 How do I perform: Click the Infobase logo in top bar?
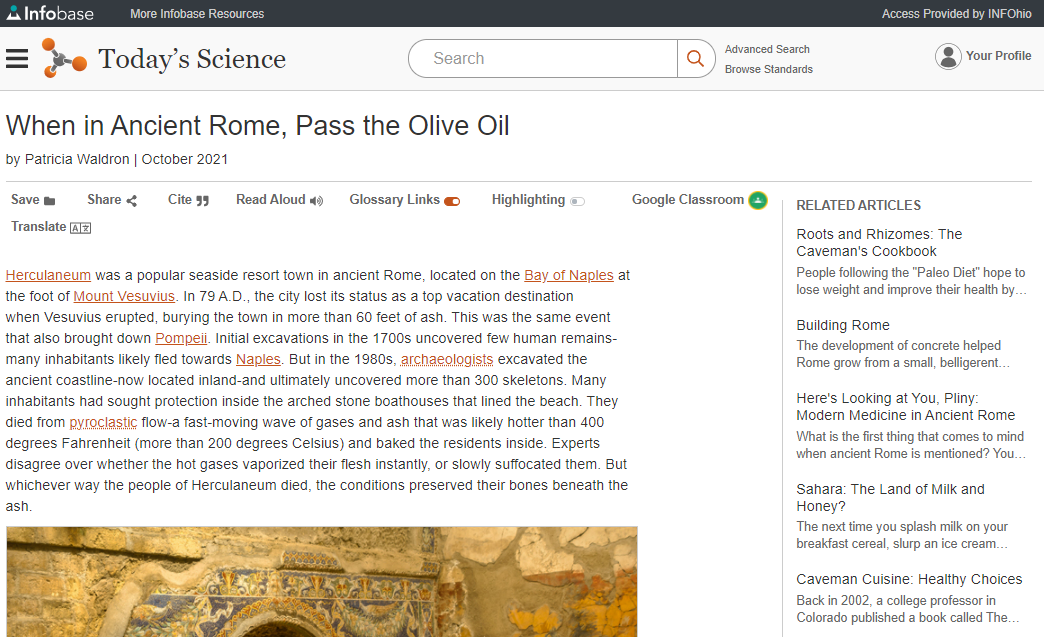click(50, 13)
